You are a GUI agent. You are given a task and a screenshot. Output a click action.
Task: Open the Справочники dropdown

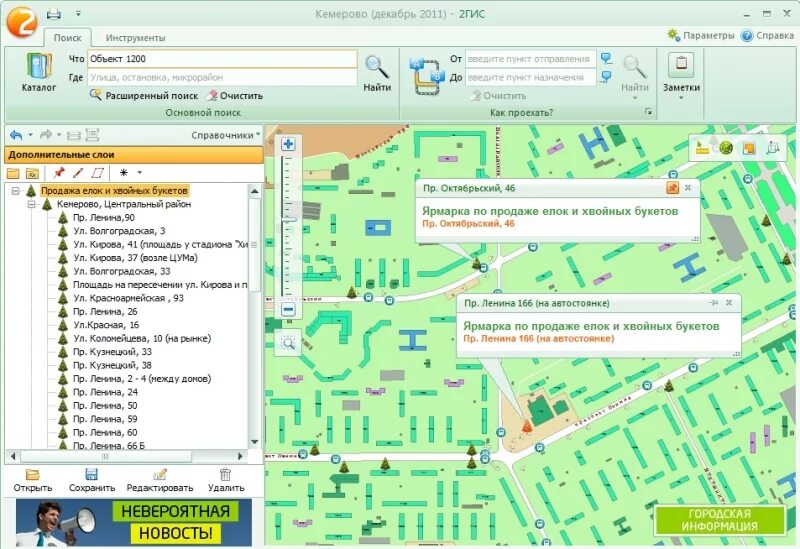point(226,135)
